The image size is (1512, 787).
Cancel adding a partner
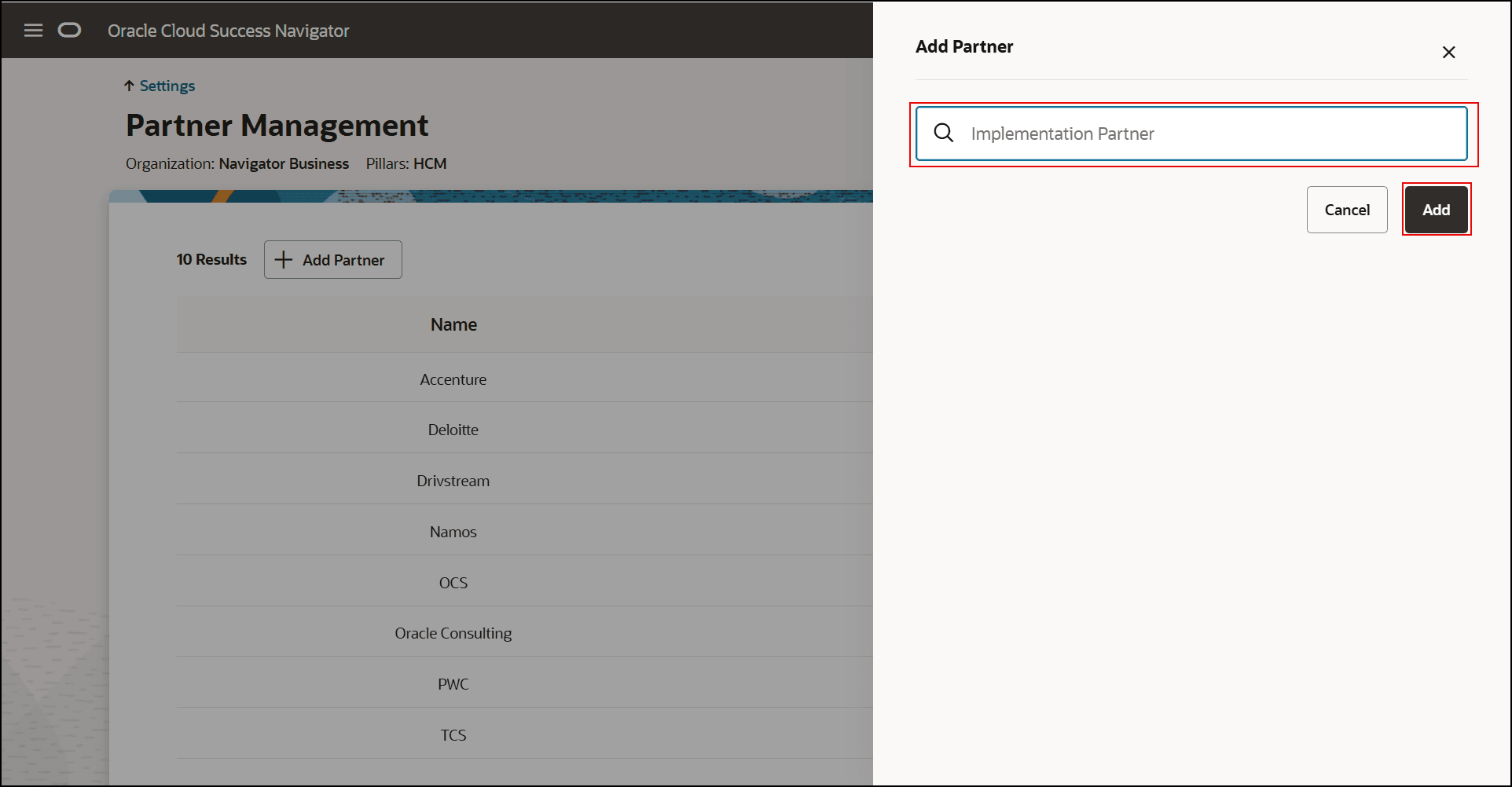tap(1347, 210)
